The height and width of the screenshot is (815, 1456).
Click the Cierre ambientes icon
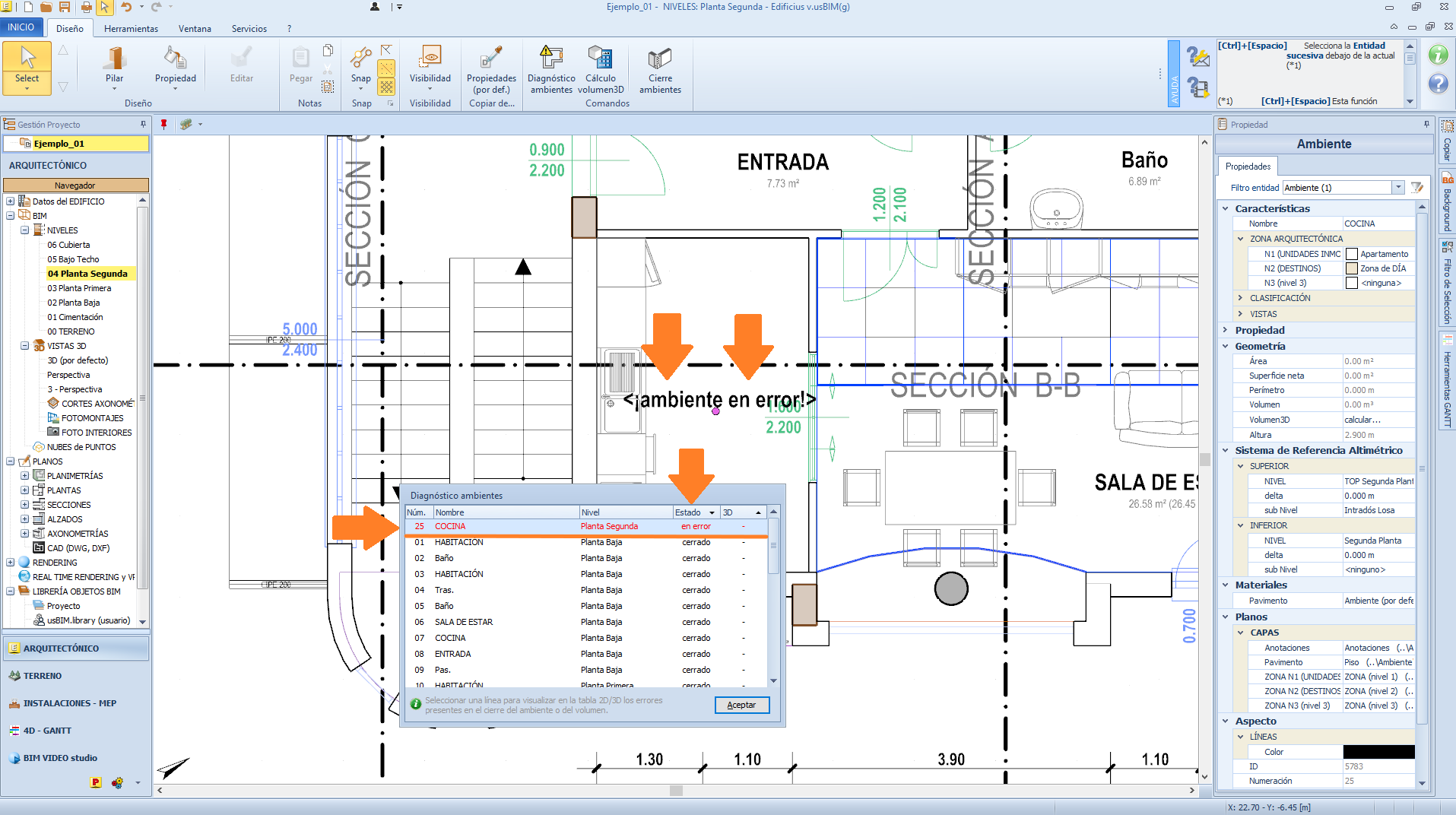click(659, 59)
